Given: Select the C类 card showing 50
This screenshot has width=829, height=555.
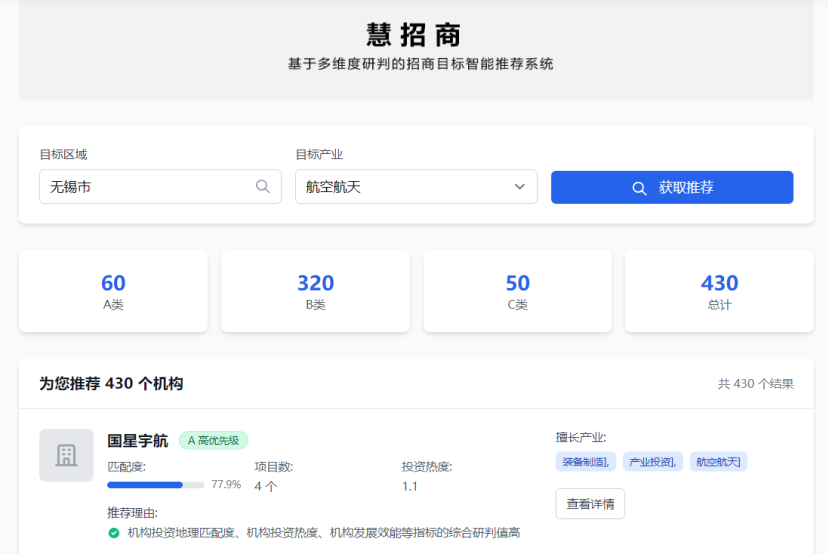Looking at the screenshot, I should pyautogui.click(x=517, y=291).
